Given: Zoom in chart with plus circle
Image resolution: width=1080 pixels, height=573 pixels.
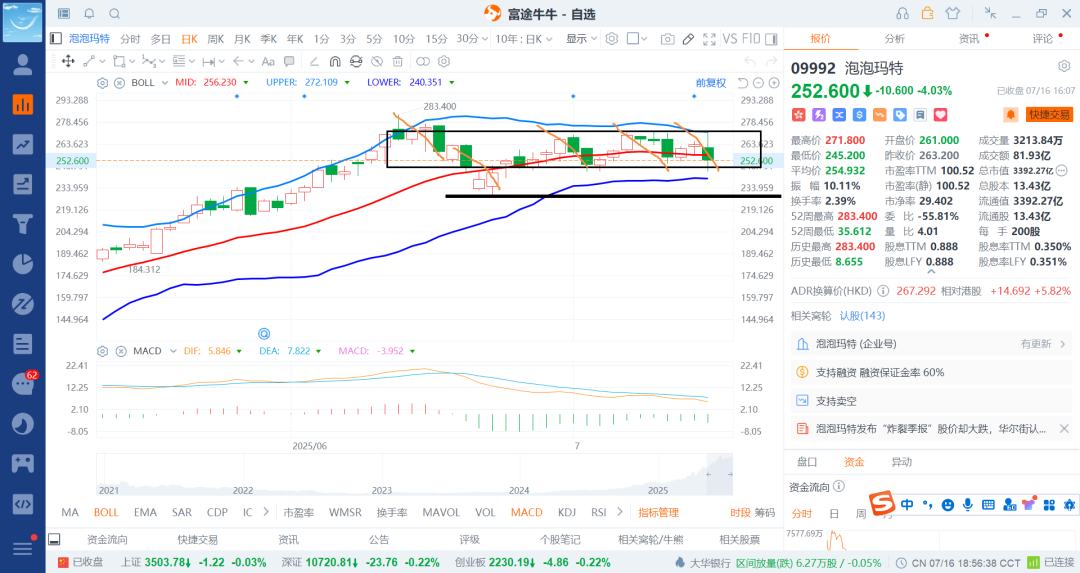Looking at the screenshot, I should click(x=774, y=83).
